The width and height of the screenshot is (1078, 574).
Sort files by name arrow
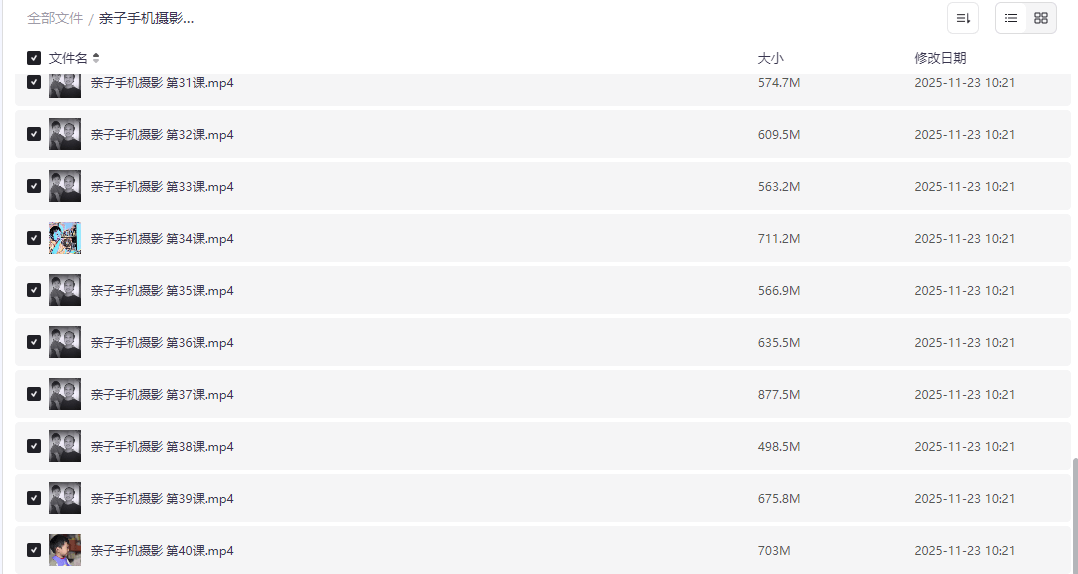click(96, 58)
